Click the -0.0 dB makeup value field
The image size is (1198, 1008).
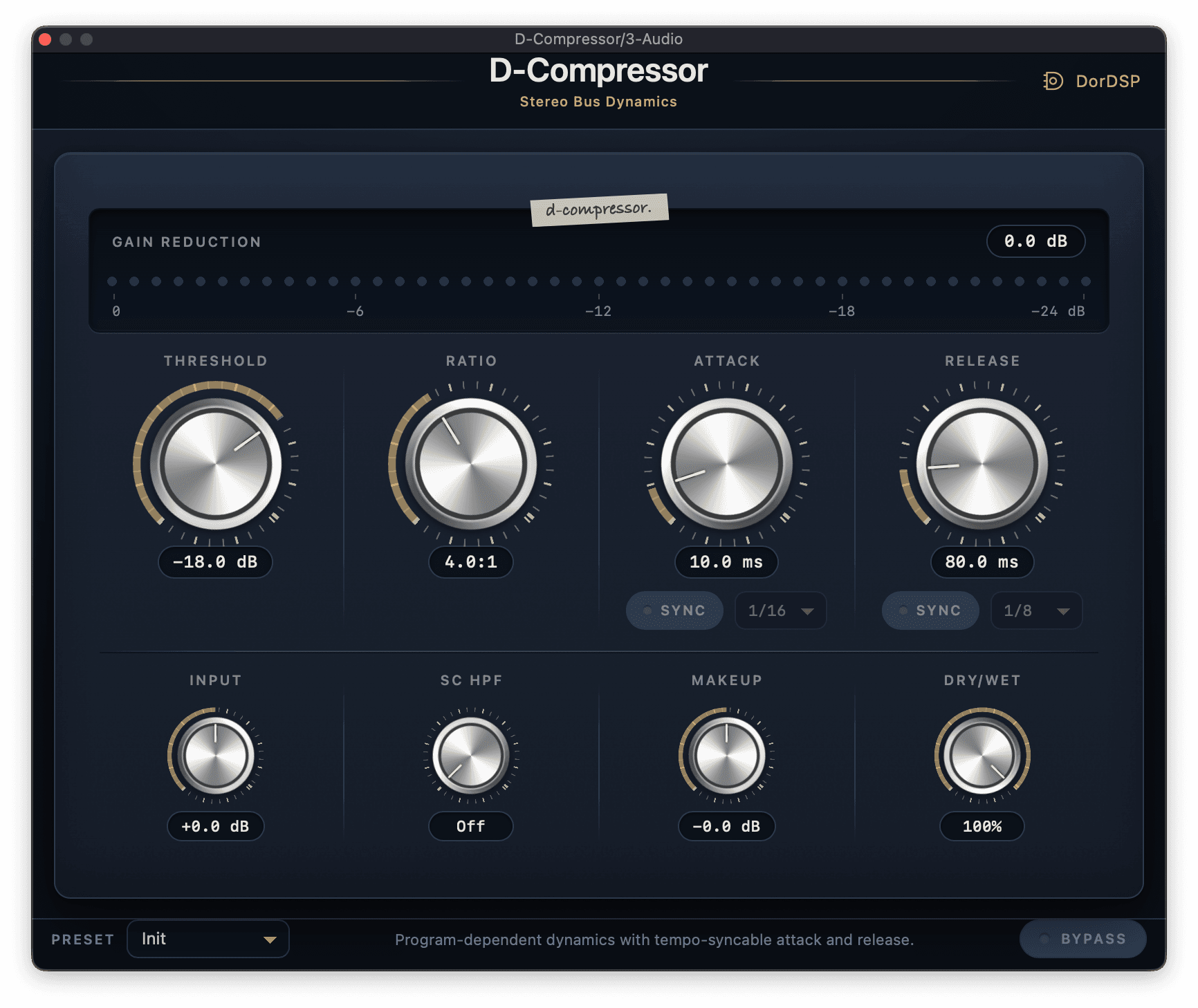pos(726,826)
